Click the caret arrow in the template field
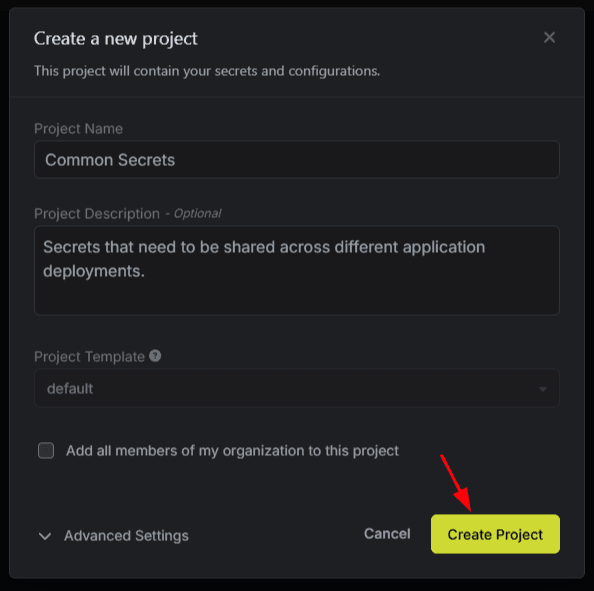The height and width of the screenshot is (591, 594). (x=542, y=389)
